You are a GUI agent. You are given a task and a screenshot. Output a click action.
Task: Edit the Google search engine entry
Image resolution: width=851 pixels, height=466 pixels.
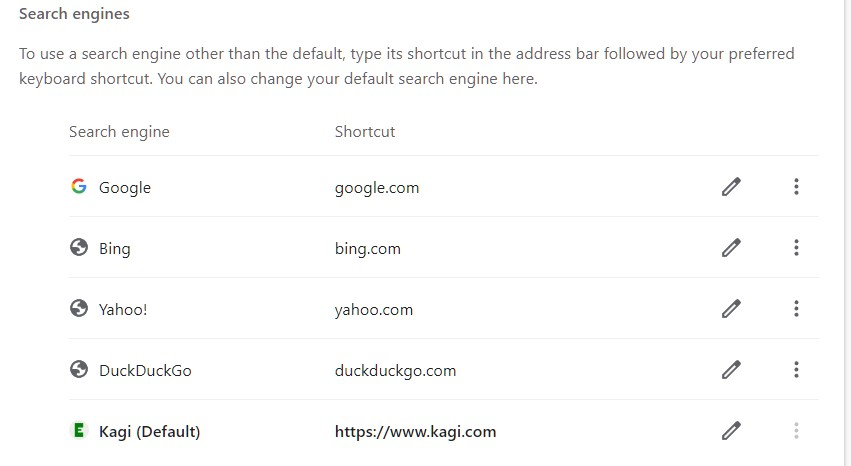click(x=731, y=187)
